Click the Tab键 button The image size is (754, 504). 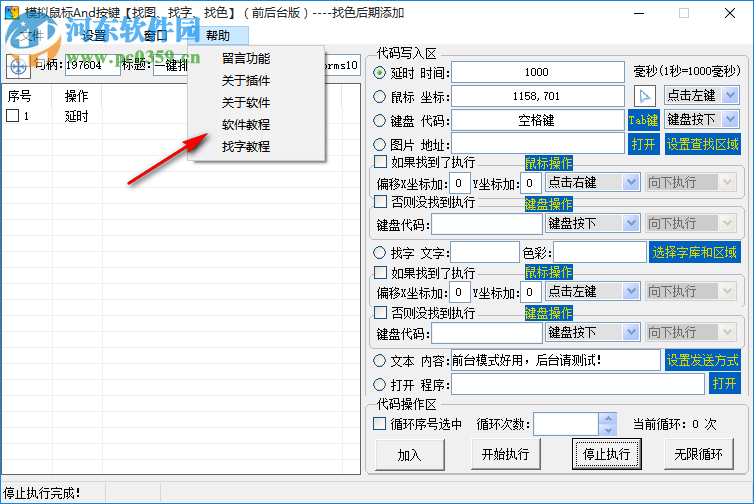click(643, 120)
